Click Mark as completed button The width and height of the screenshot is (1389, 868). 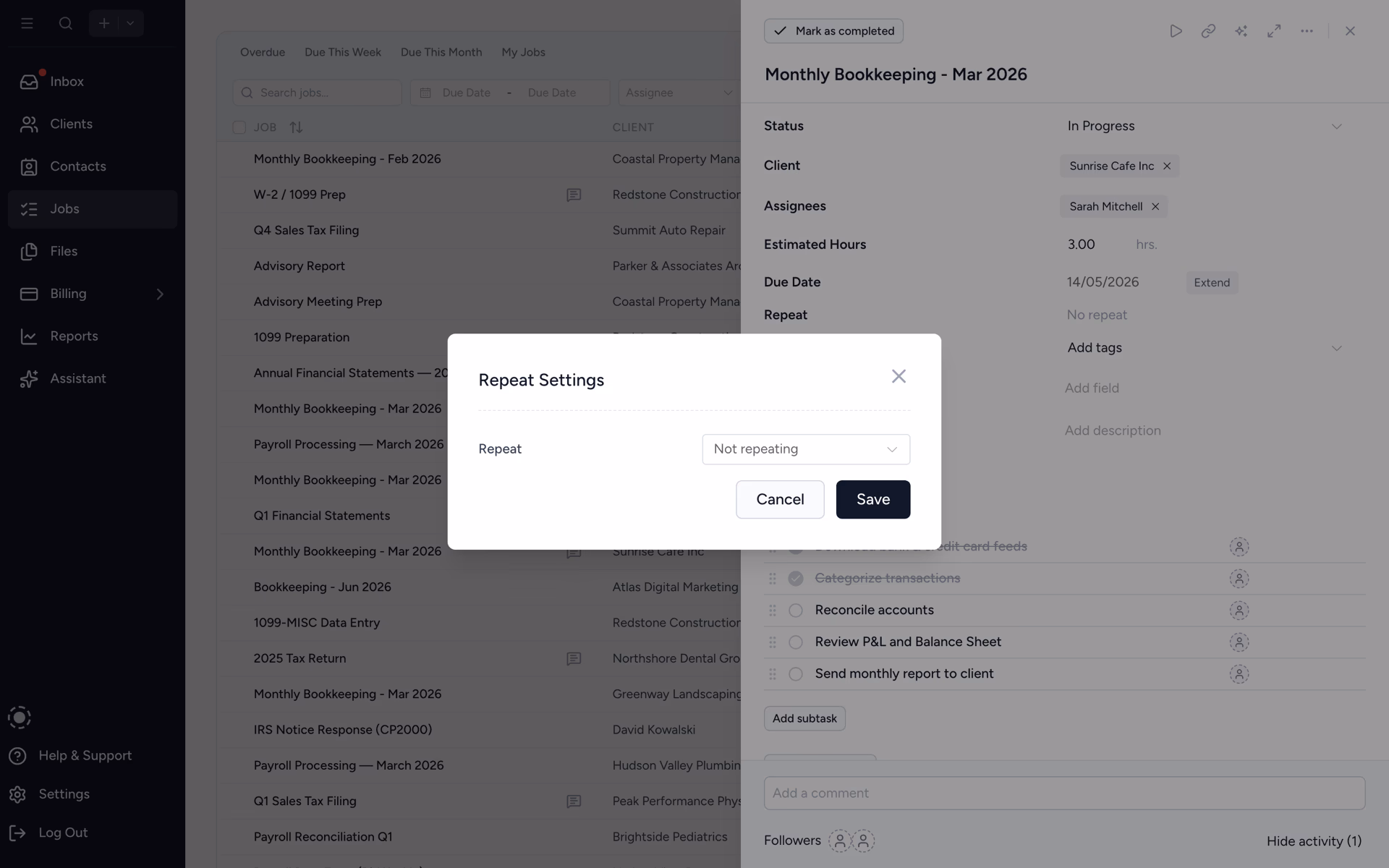[833, 31]
